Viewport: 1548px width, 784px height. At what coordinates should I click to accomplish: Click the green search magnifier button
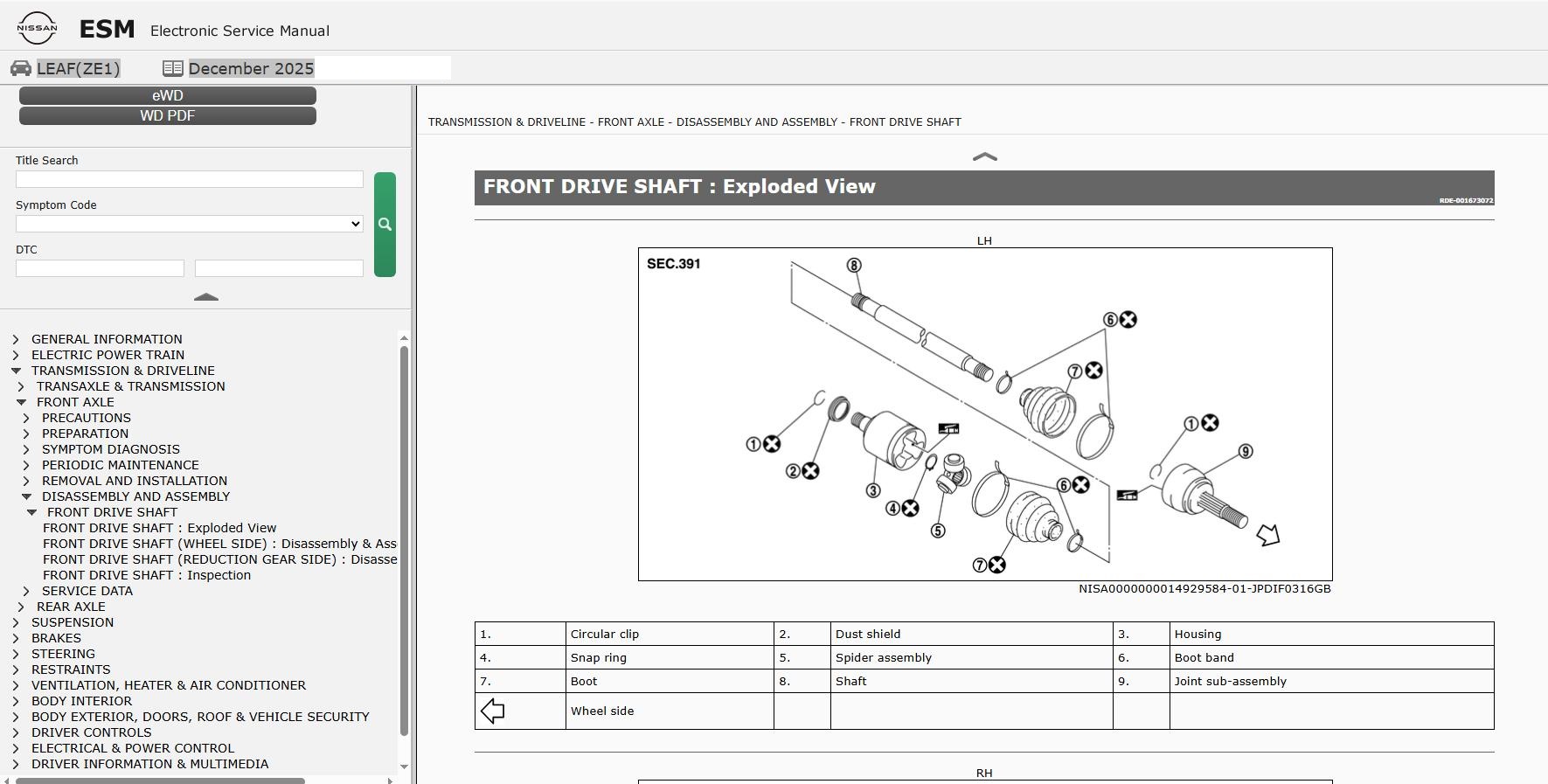coord(385,225)
